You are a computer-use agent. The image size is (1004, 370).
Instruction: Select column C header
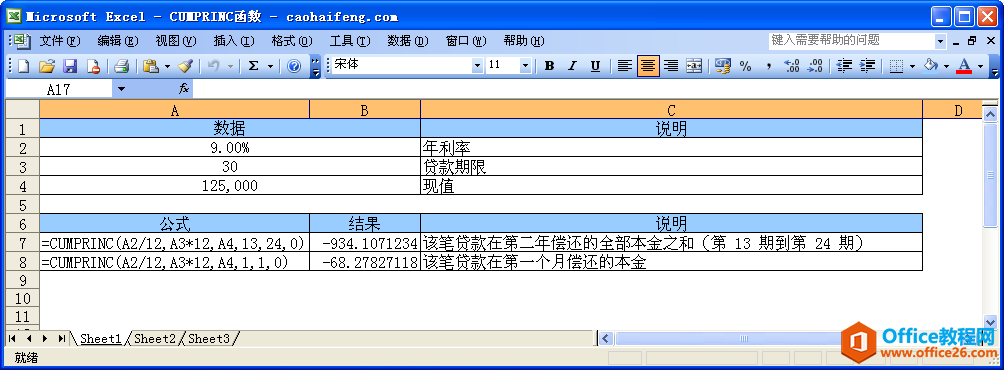[x=671, y=110]
